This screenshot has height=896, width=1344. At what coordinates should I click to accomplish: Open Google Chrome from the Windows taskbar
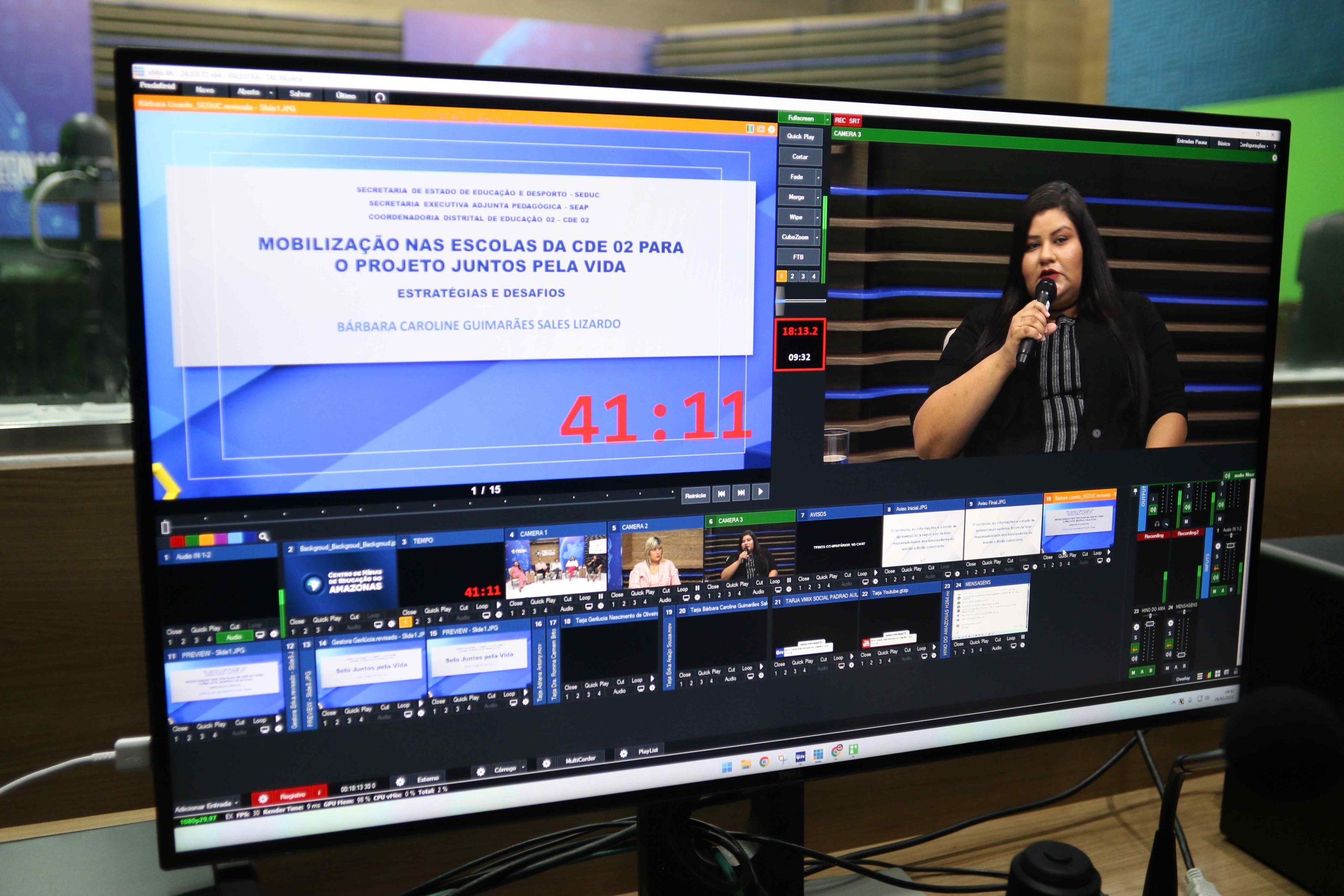pos(764,762)
